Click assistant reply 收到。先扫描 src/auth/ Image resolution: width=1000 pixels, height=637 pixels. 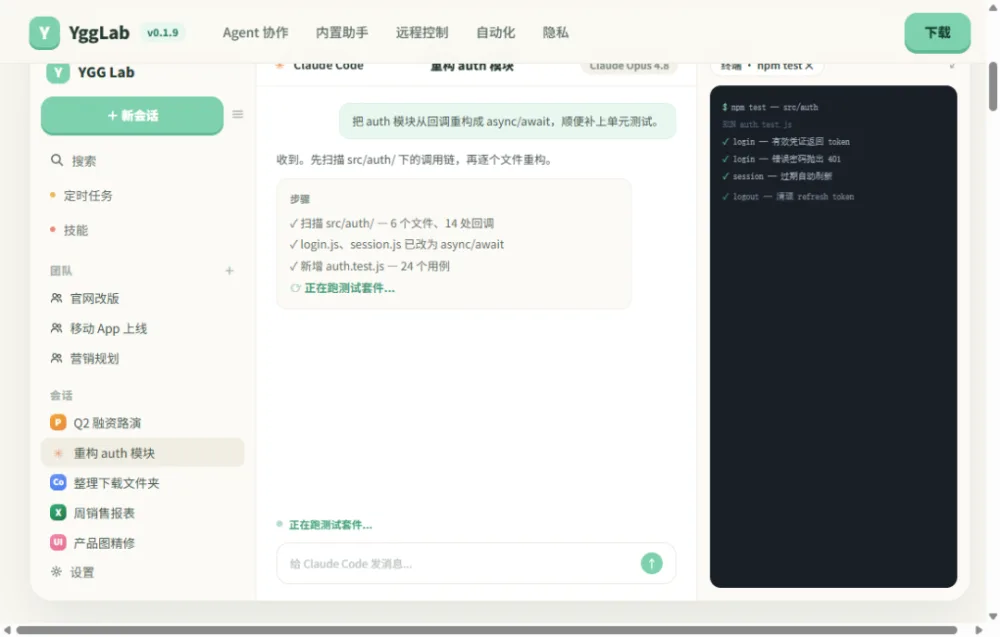coord(415,159)
